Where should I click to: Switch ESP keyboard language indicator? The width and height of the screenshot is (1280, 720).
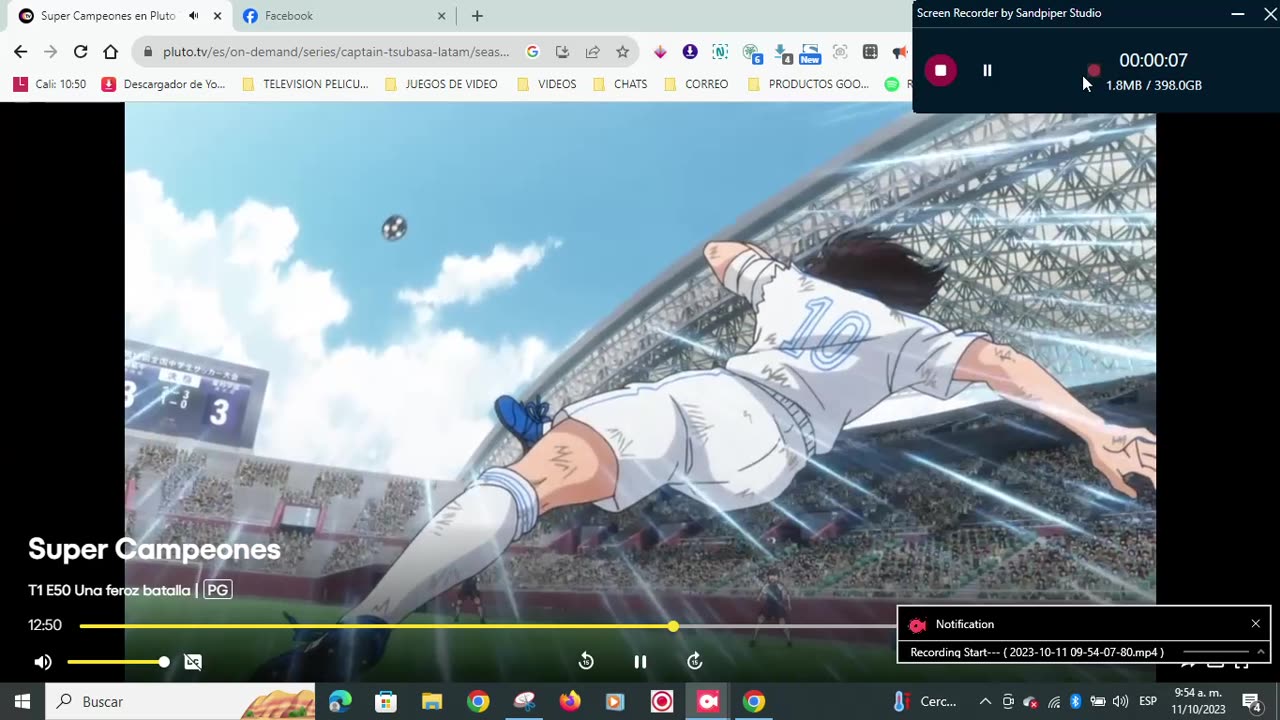pyautogui.click(x=1148, y=702)
